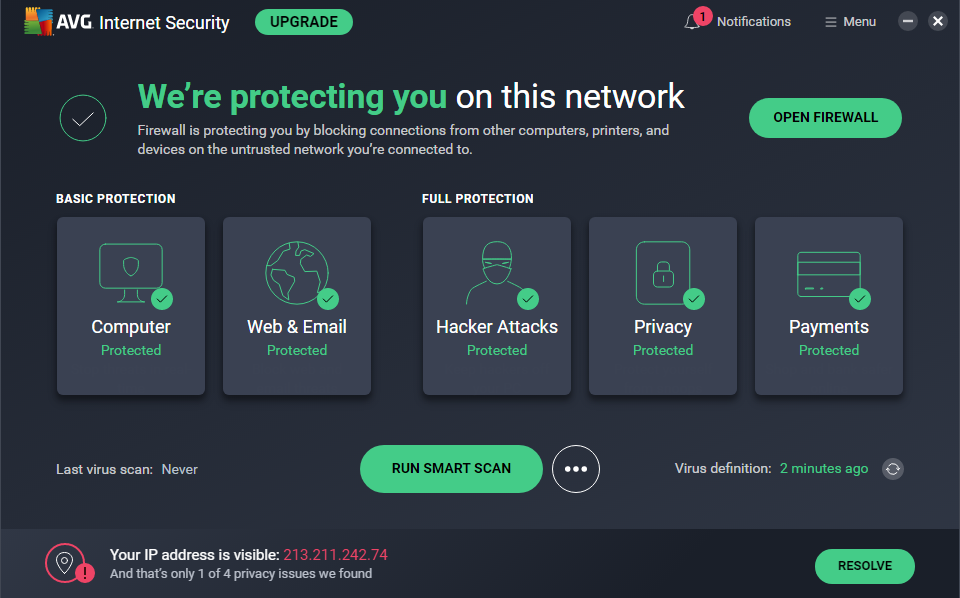Image resolution: width=960 pixels, height=598 pixels.
Task: Click the '2 minutes ago' virus definition link
Action: (x=824, y=468)
